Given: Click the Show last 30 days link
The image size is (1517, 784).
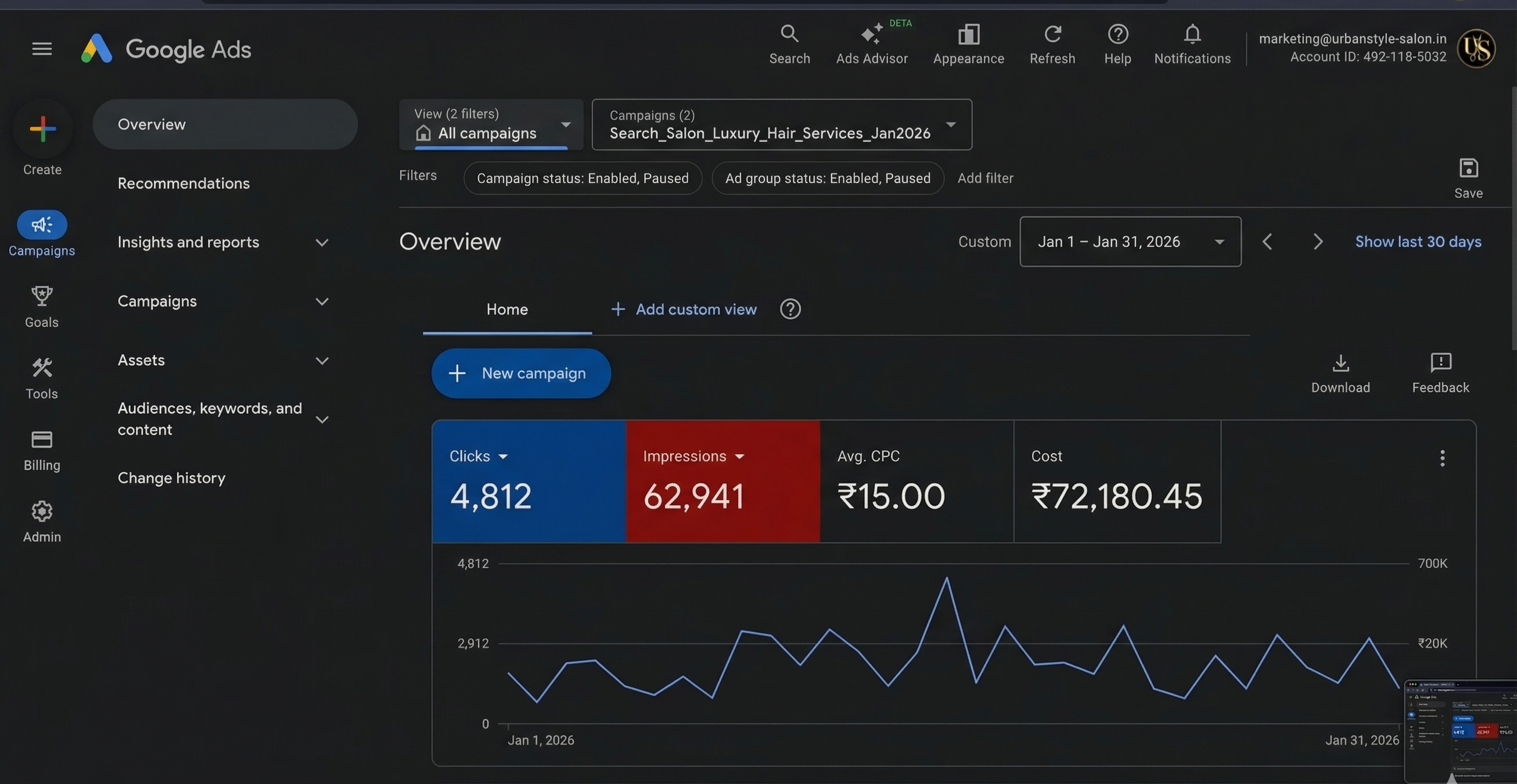Looking at the screenshot, I should point(1418,242).
